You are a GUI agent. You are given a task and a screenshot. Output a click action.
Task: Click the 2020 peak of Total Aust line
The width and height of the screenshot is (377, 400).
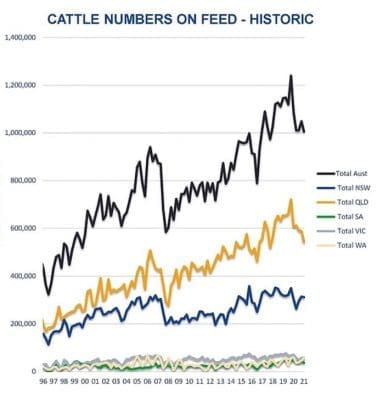pos(291,76)
